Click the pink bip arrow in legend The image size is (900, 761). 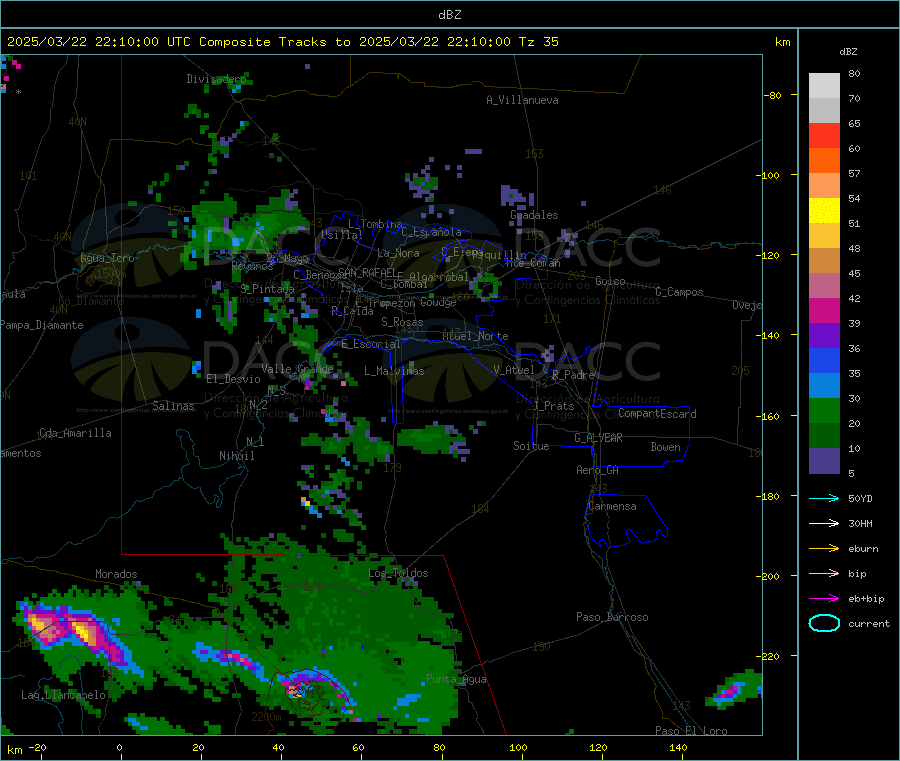(x=824, y=573)
